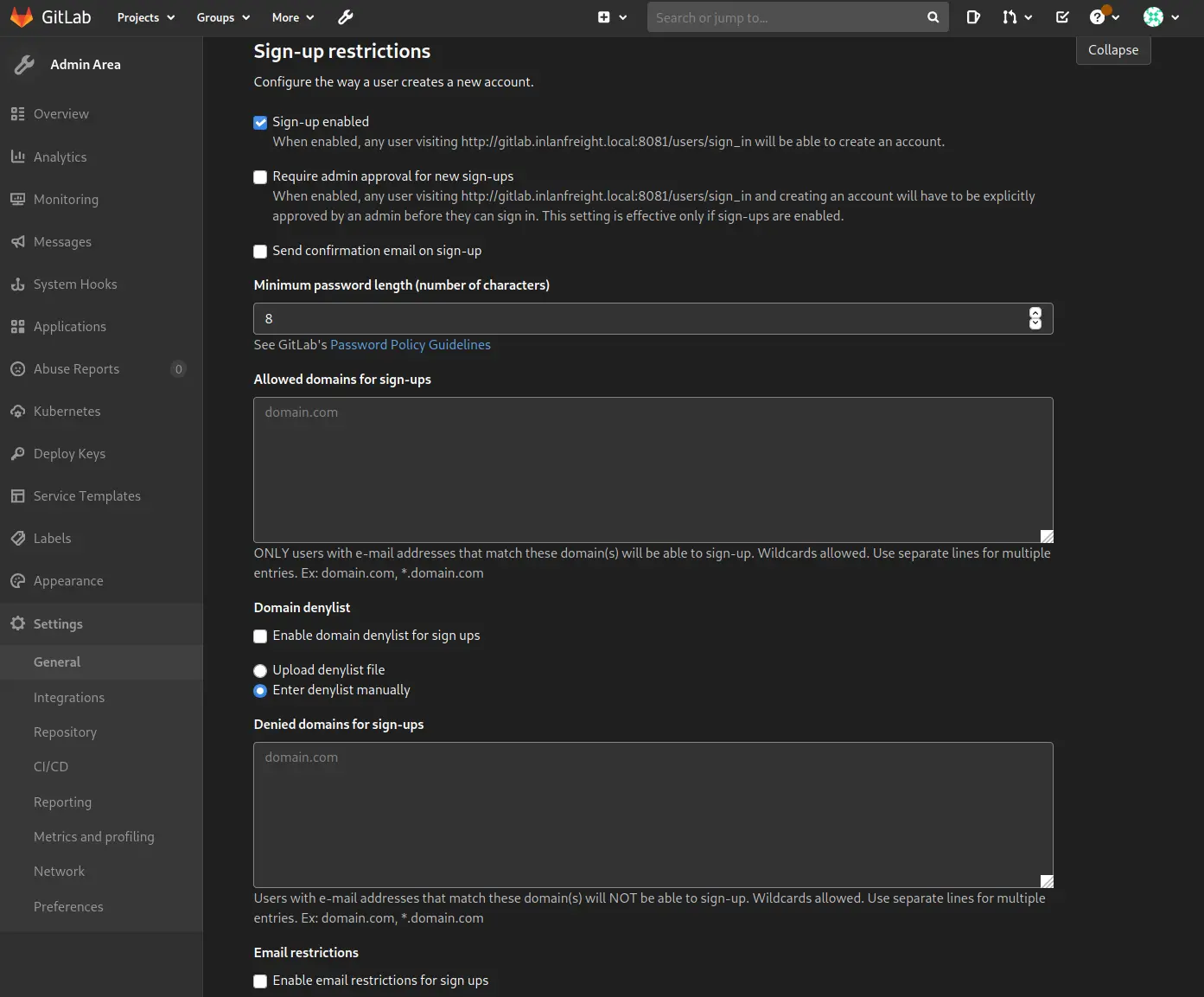The image size is (1204, 997).
Task: Expand the Projects dropdown menu
Action: coord(145,17)
